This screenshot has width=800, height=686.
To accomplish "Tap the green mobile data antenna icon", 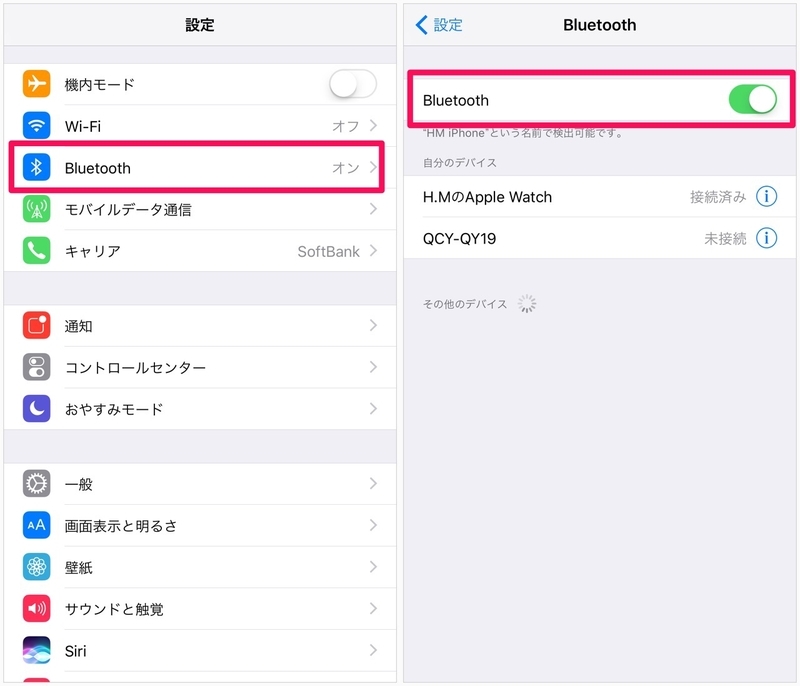I will 36,209.
